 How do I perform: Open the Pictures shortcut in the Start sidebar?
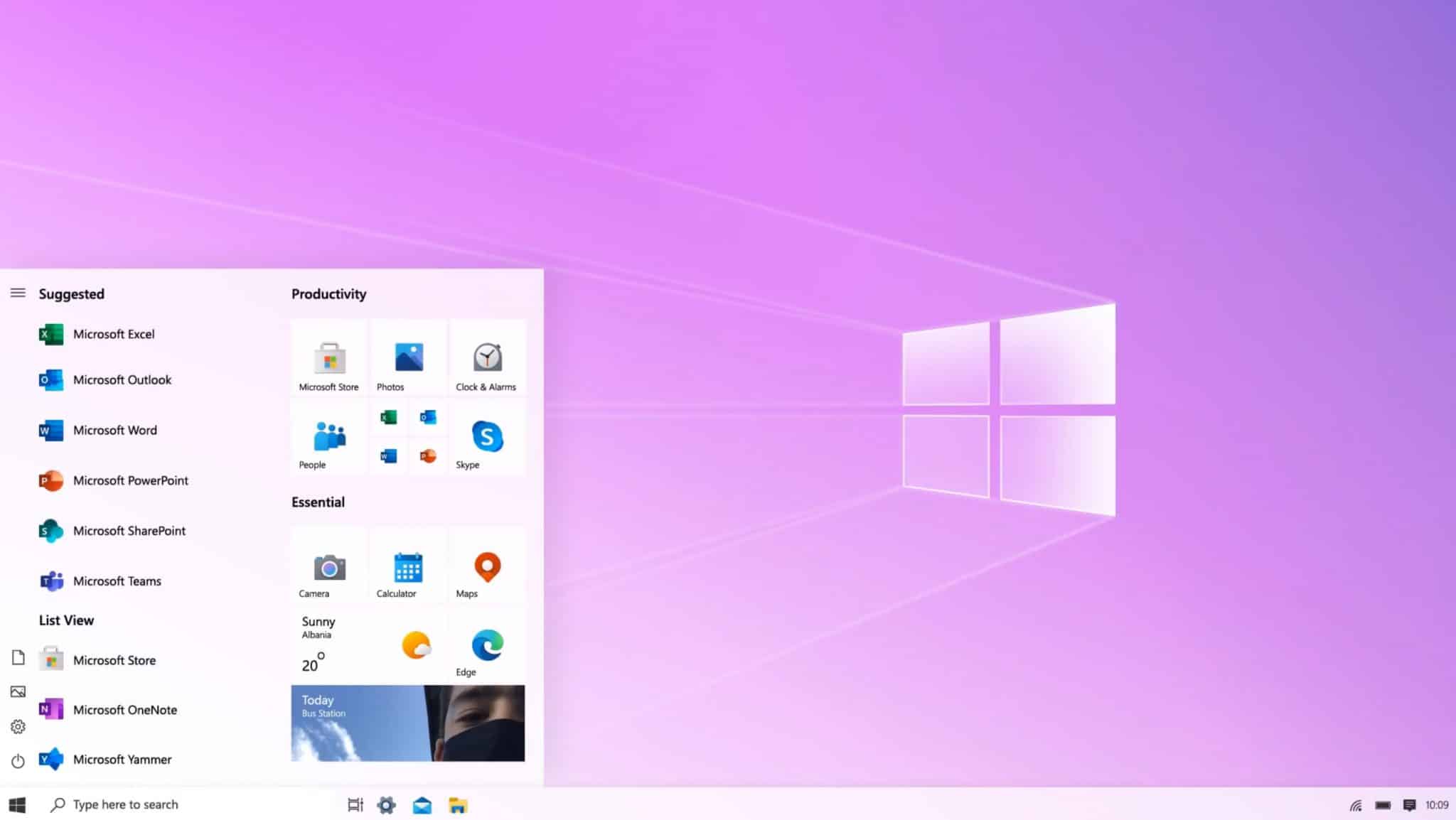pyautogui.click(x=18, y=691)
